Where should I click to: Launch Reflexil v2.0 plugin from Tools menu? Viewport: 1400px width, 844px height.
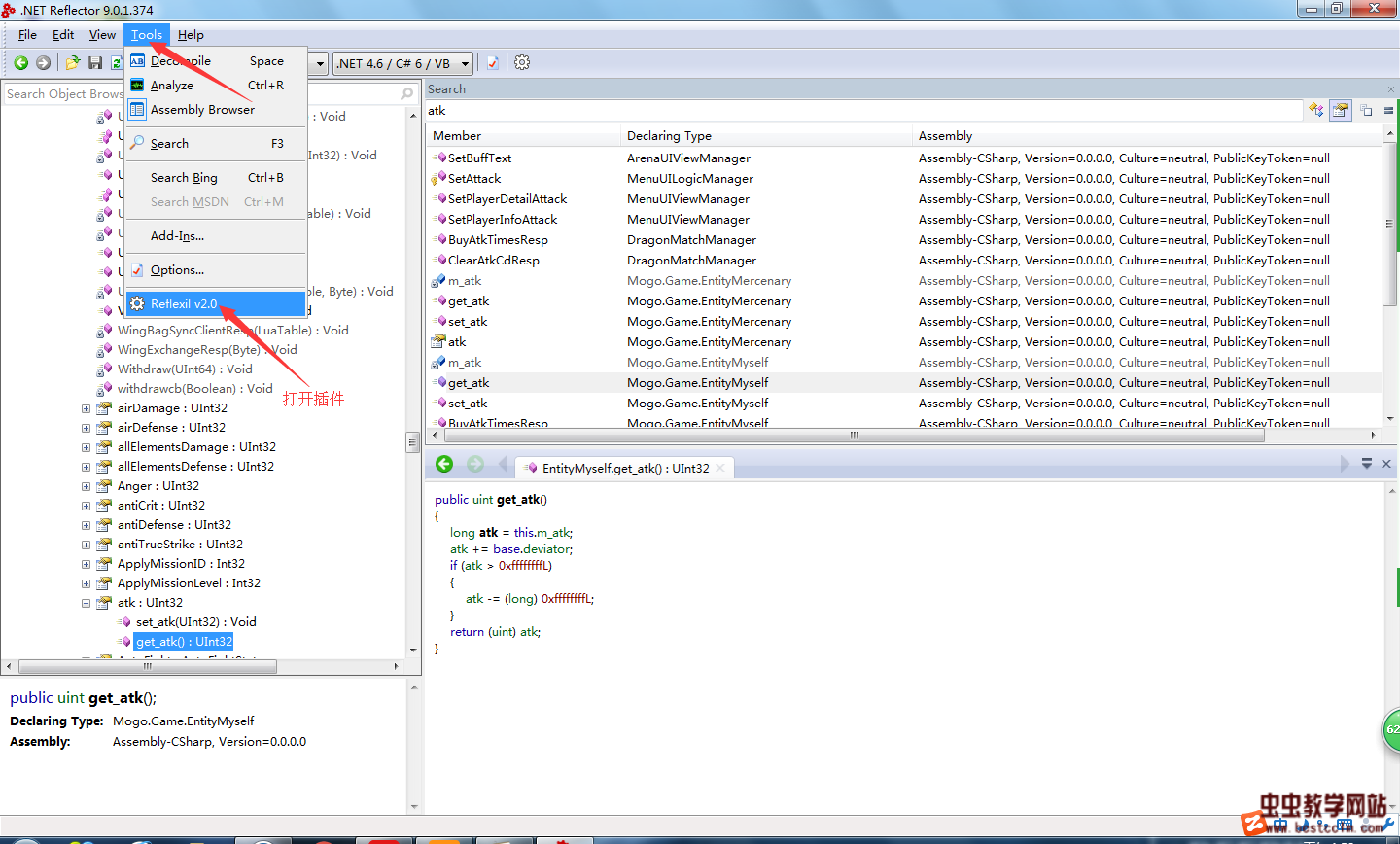click(x=216, y=304)
